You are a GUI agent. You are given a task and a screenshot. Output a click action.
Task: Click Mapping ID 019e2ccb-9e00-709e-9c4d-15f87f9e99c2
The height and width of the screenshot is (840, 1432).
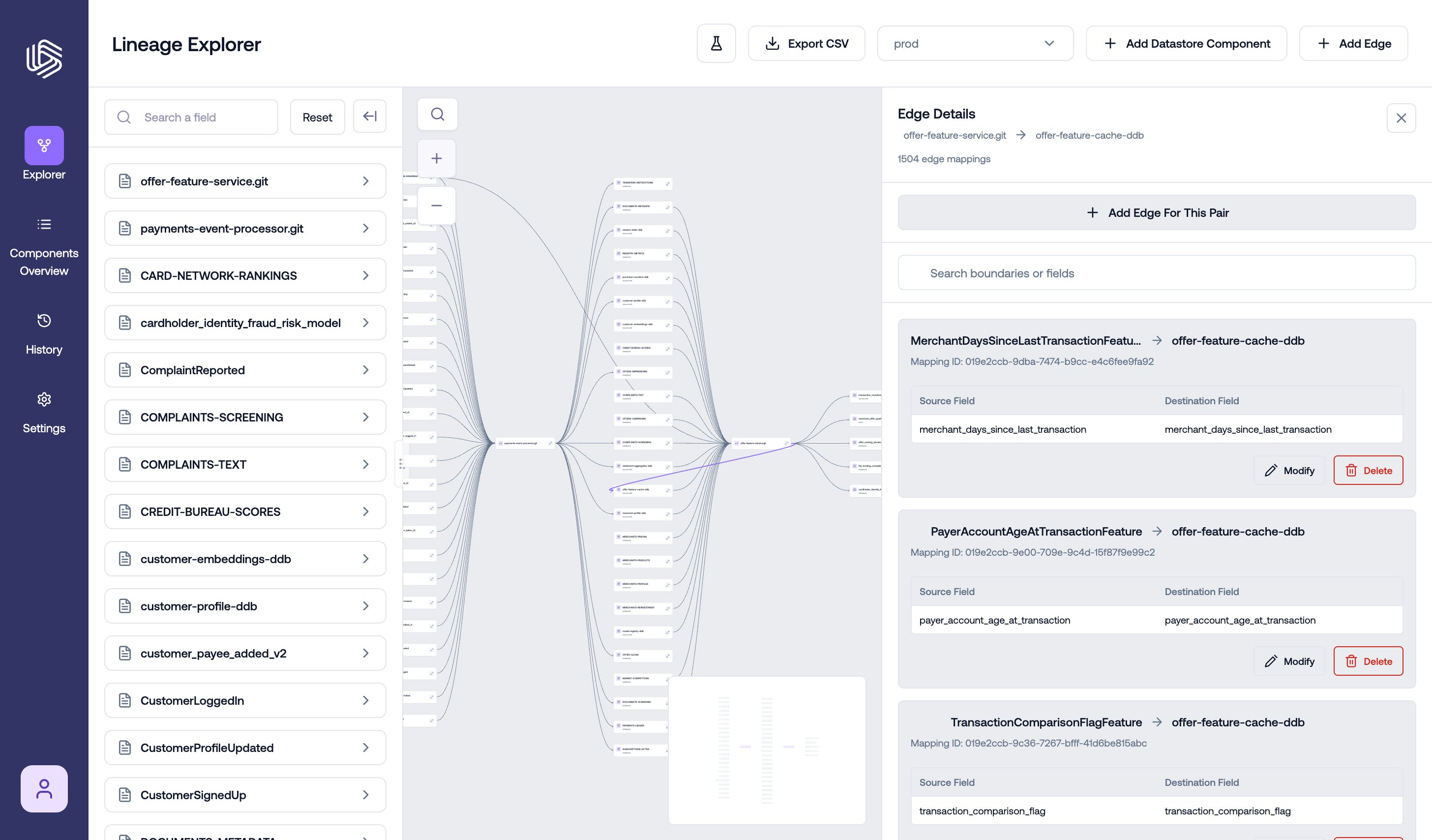pyautogui.click(x=1032, y=552)
